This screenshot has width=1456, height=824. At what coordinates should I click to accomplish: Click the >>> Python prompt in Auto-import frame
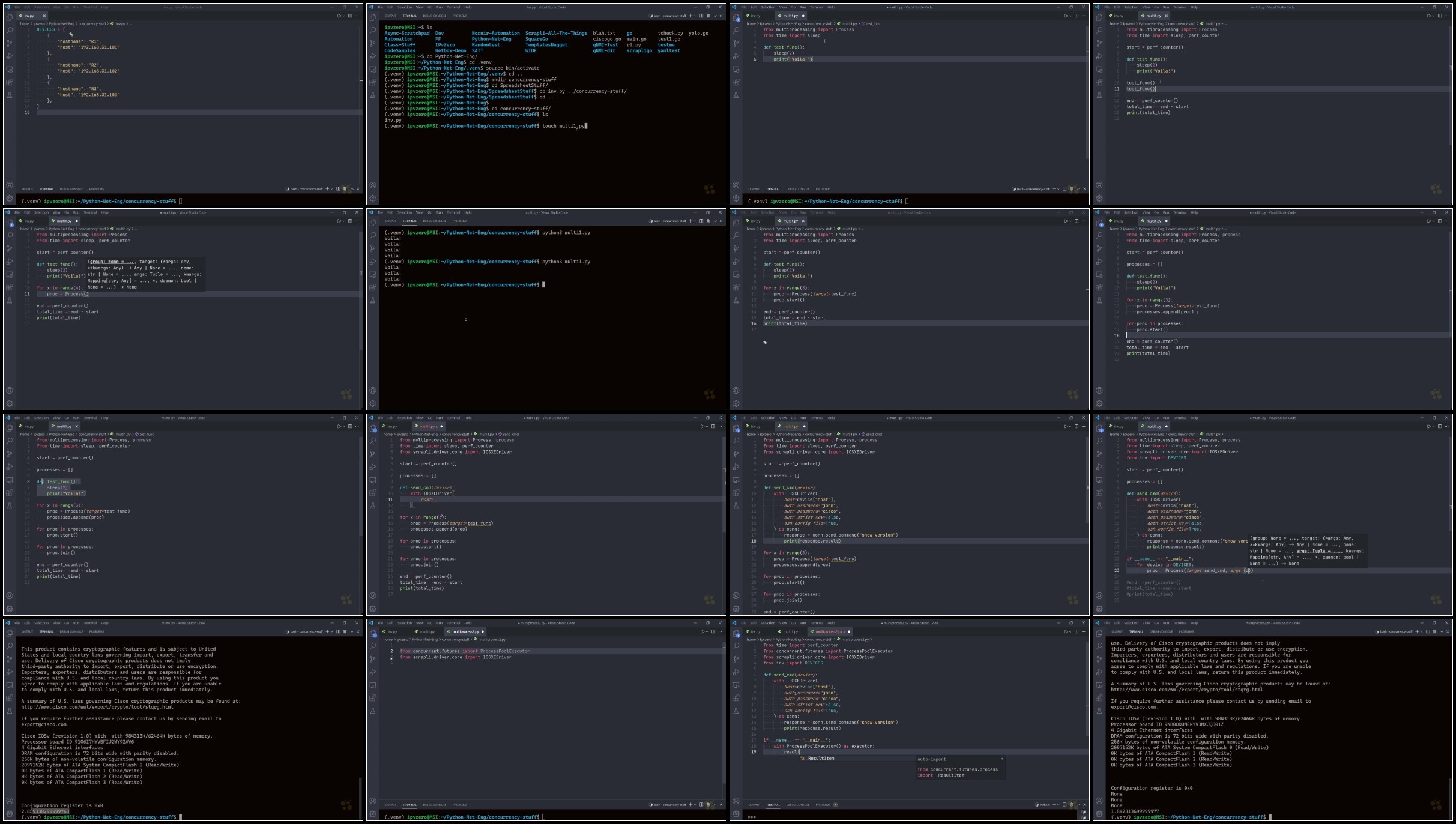[752, 817]
